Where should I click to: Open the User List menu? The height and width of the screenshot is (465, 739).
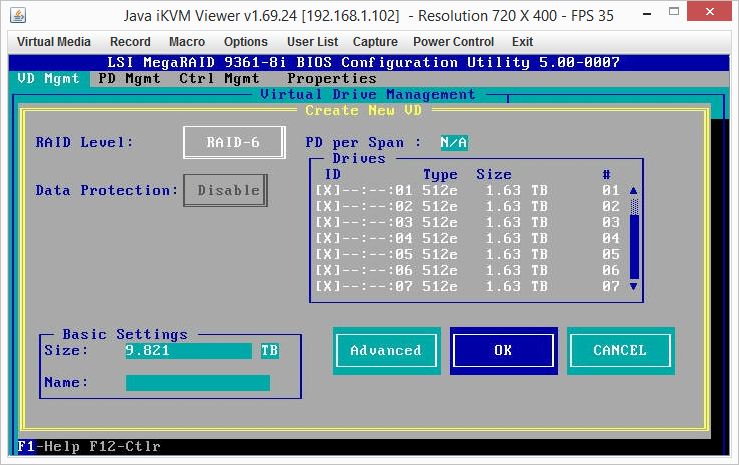click(312, 42)
